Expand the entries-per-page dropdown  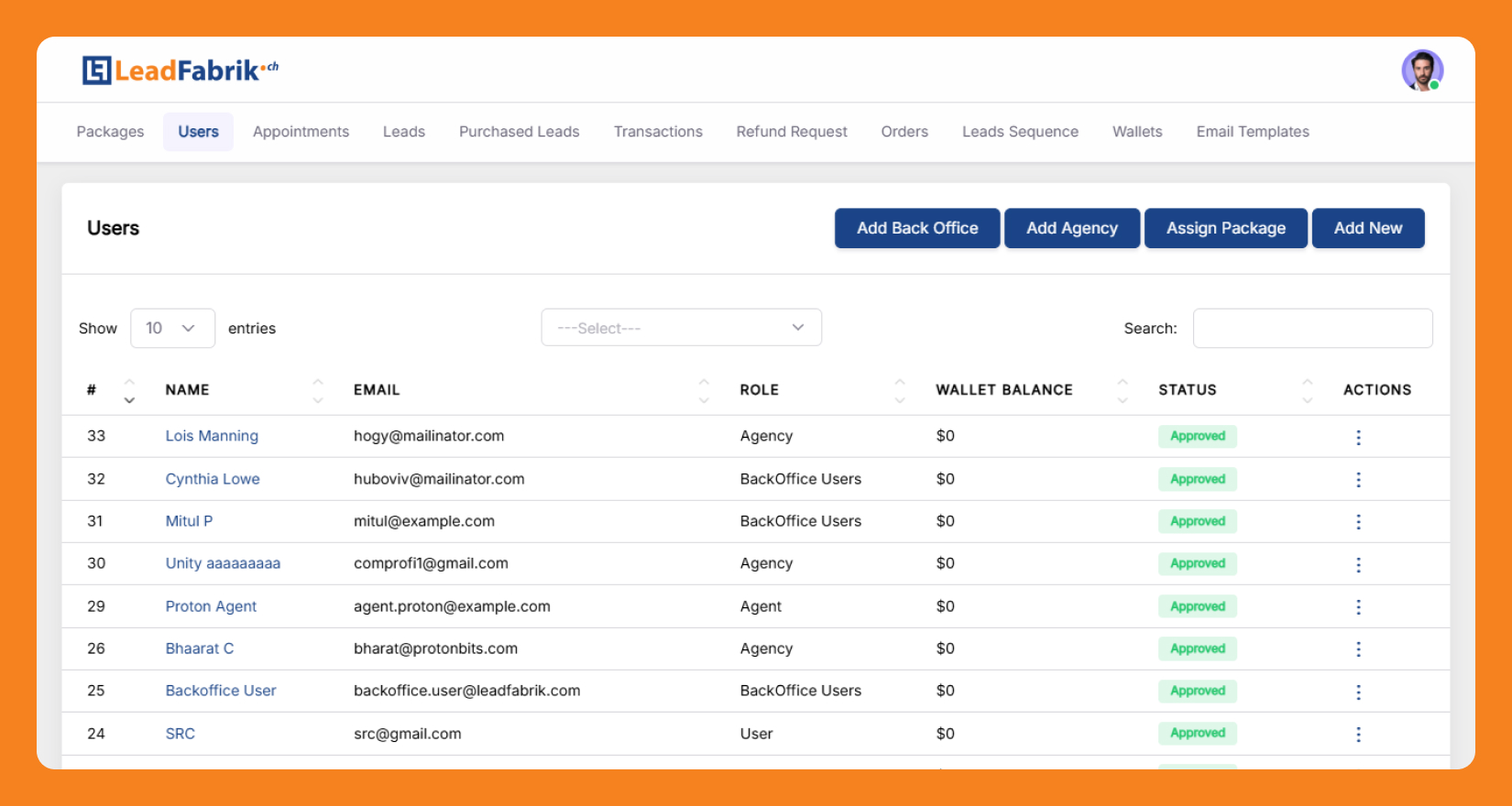click(172, 328)
